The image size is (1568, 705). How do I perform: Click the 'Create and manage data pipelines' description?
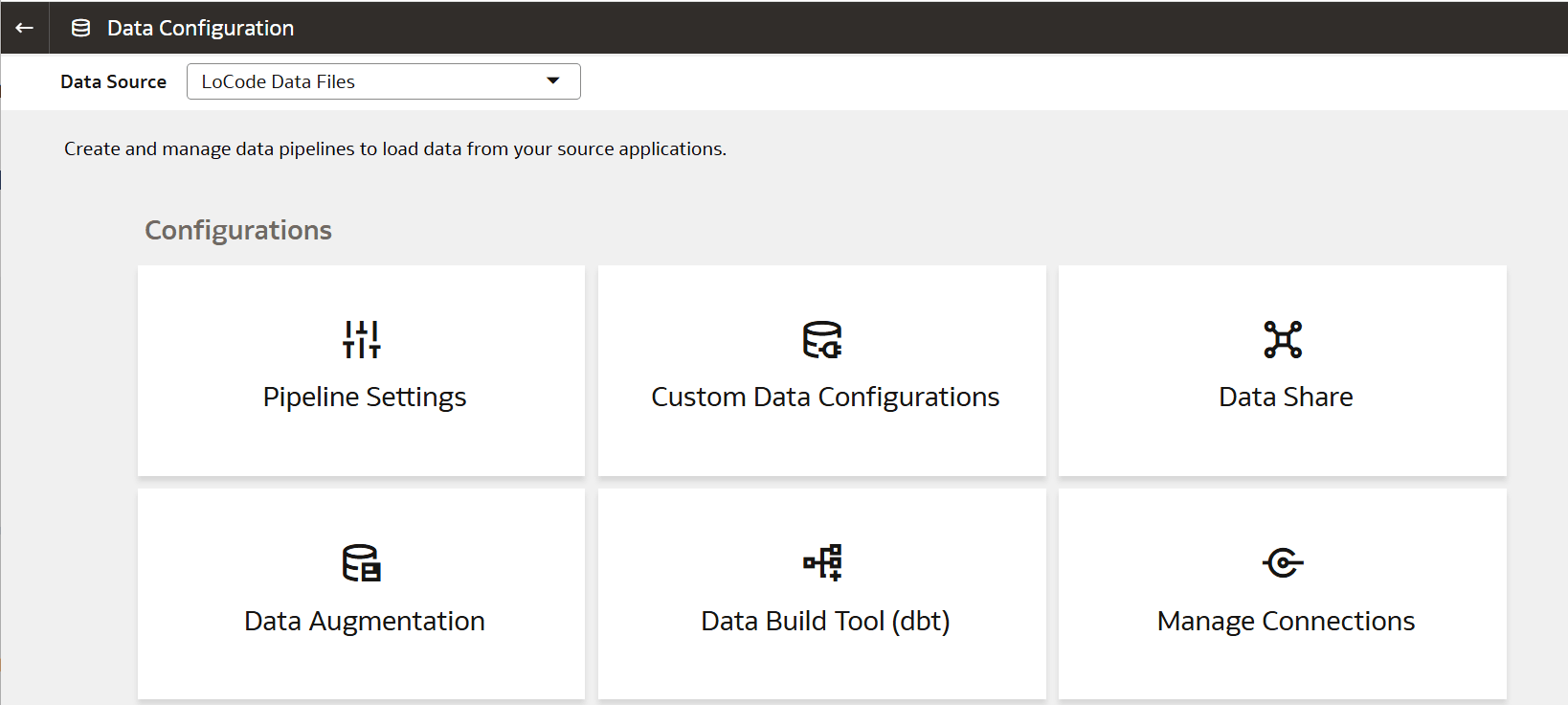(395, 148)
